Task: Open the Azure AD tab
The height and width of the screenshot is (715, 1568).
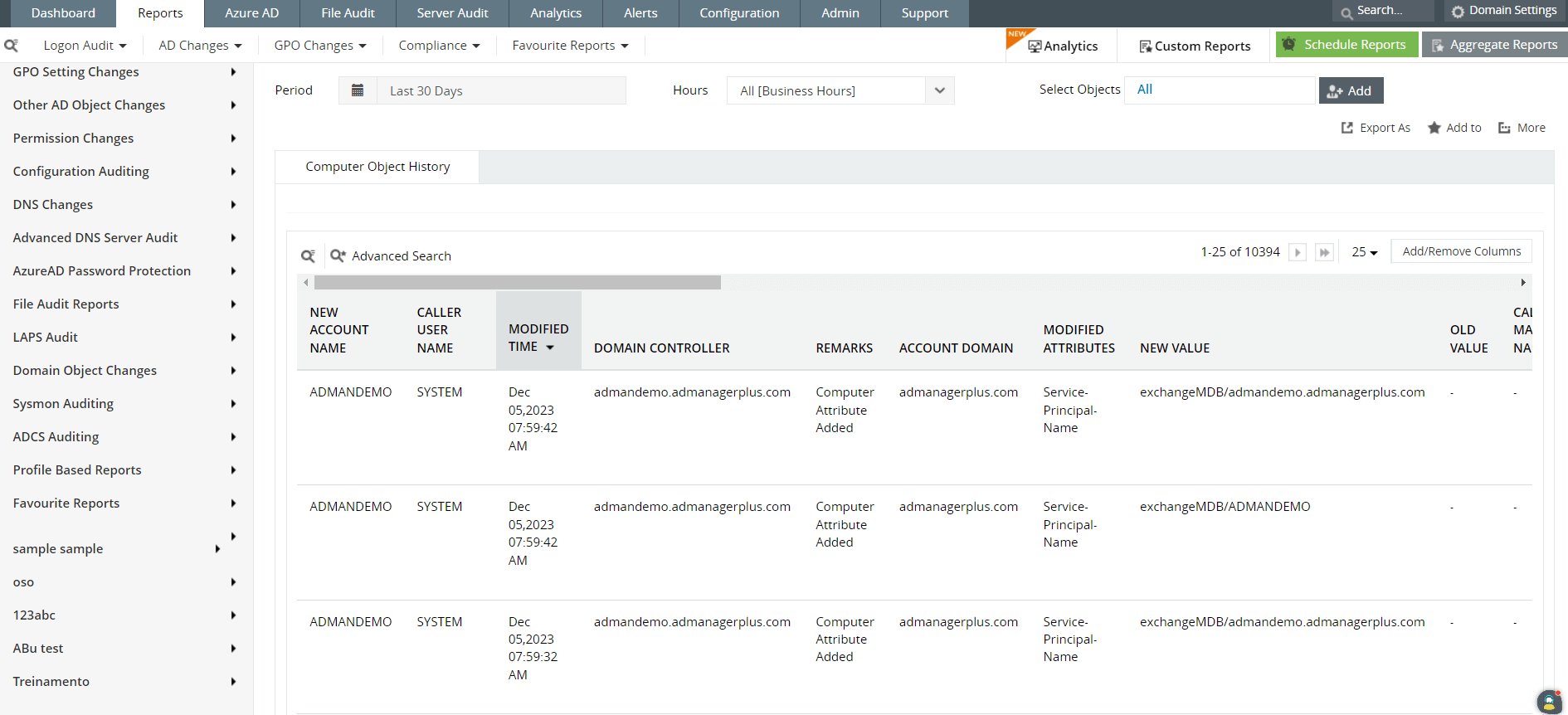Action: pos(252,13)
